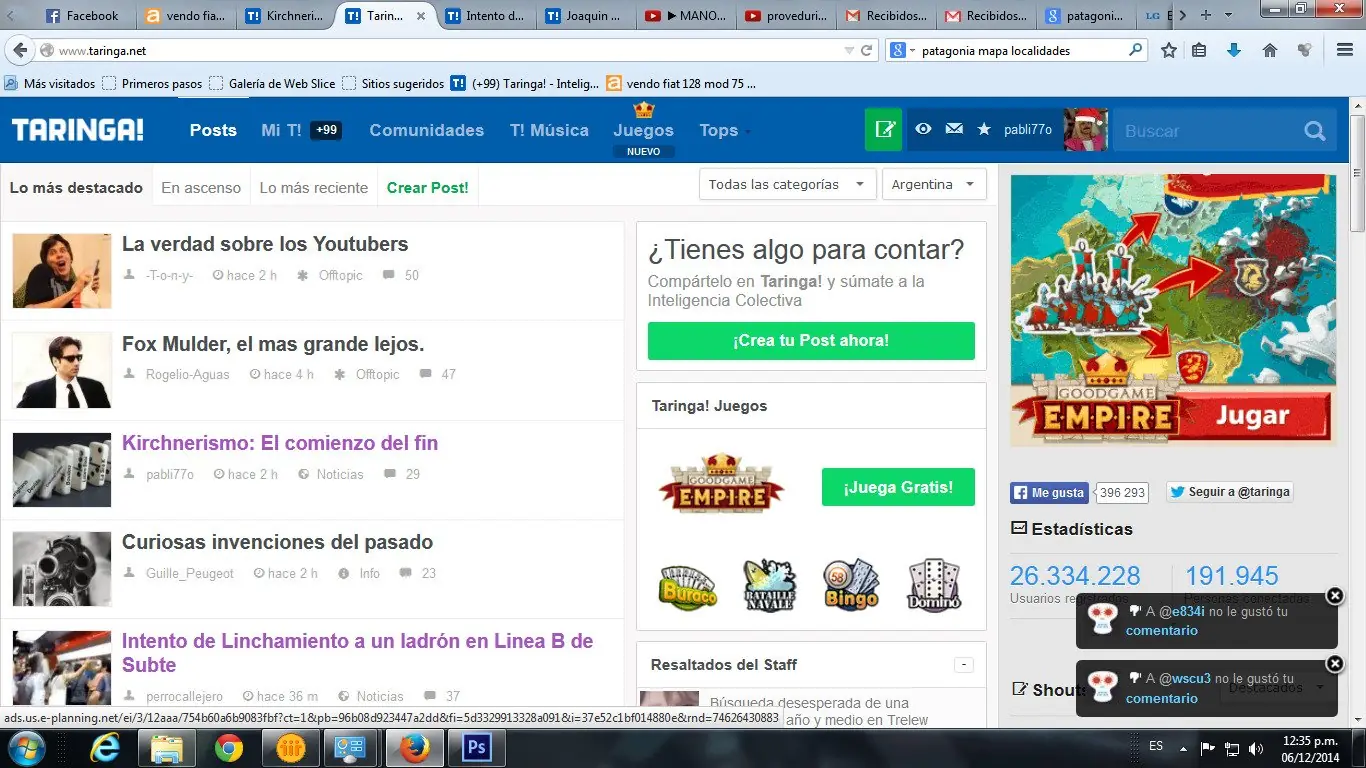Open a new browser tab with plus

[1205, 15]
